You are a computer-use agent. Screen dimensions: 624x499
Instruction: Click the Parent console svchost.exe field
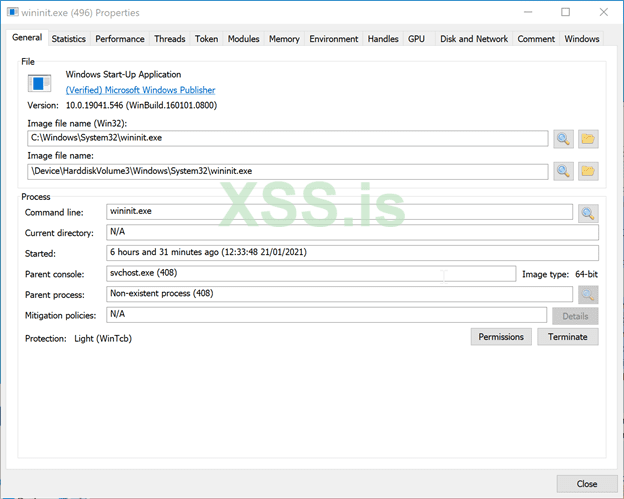tap(311, 273)
